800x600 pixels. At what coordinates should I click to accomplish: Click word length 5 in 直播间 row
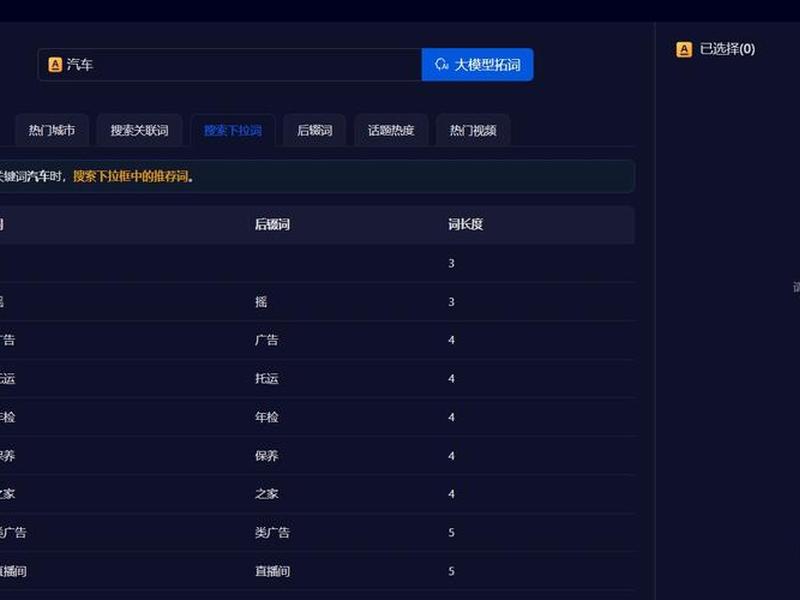tap(451, 571)
